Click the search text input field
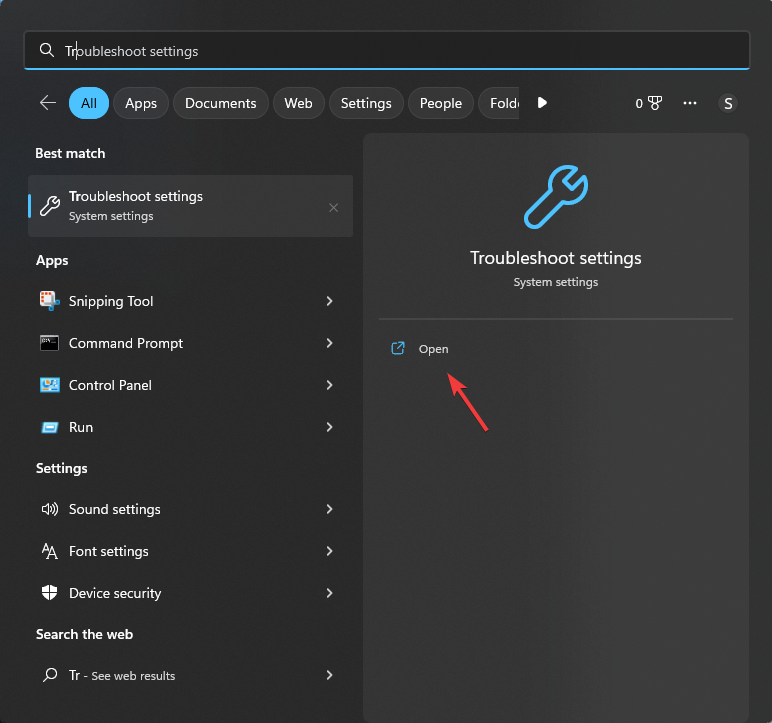 tap(400, 51)
